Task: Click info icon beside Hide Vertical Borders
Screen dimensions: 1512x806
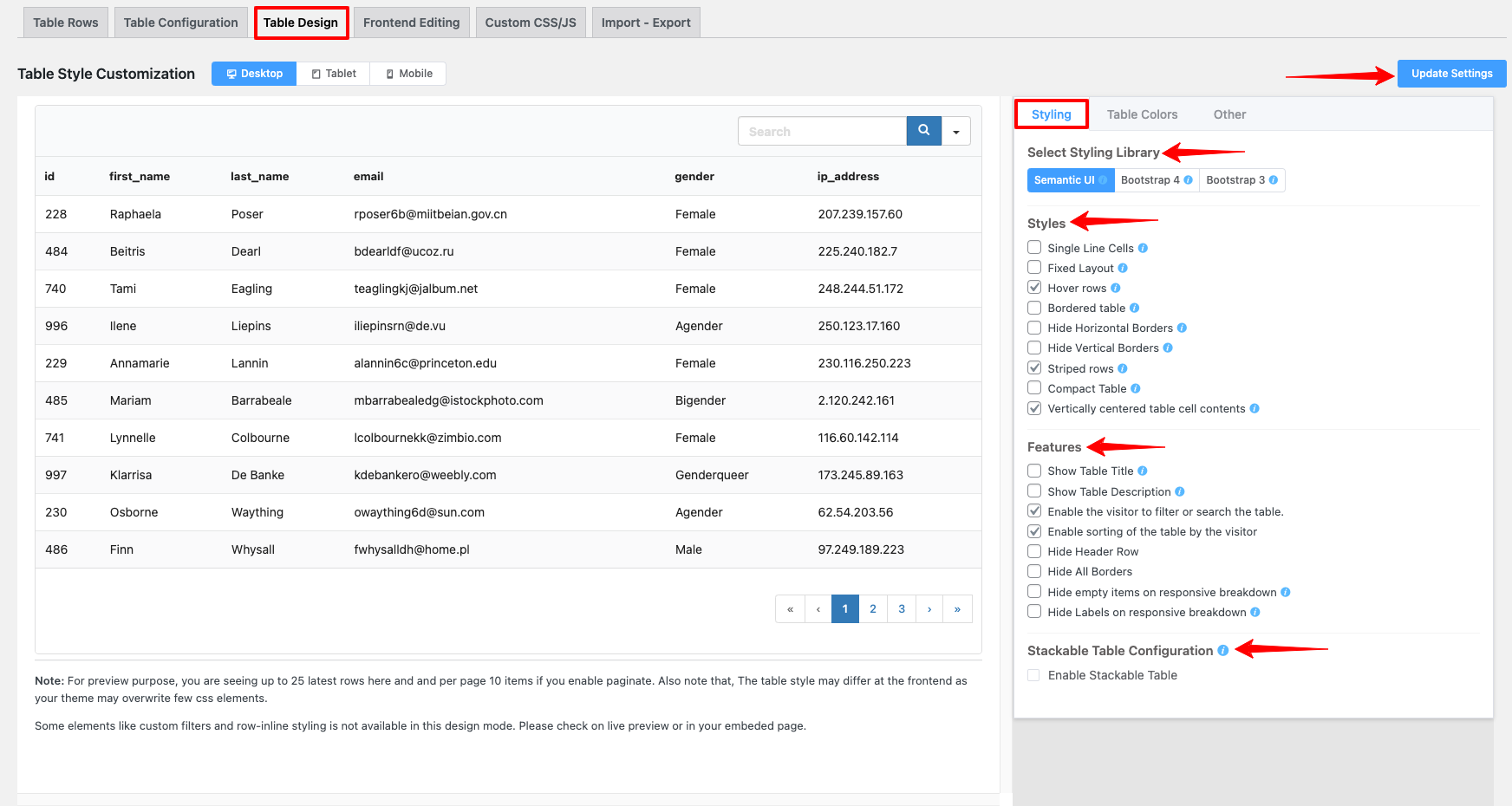Action: tap(1168, 348)
